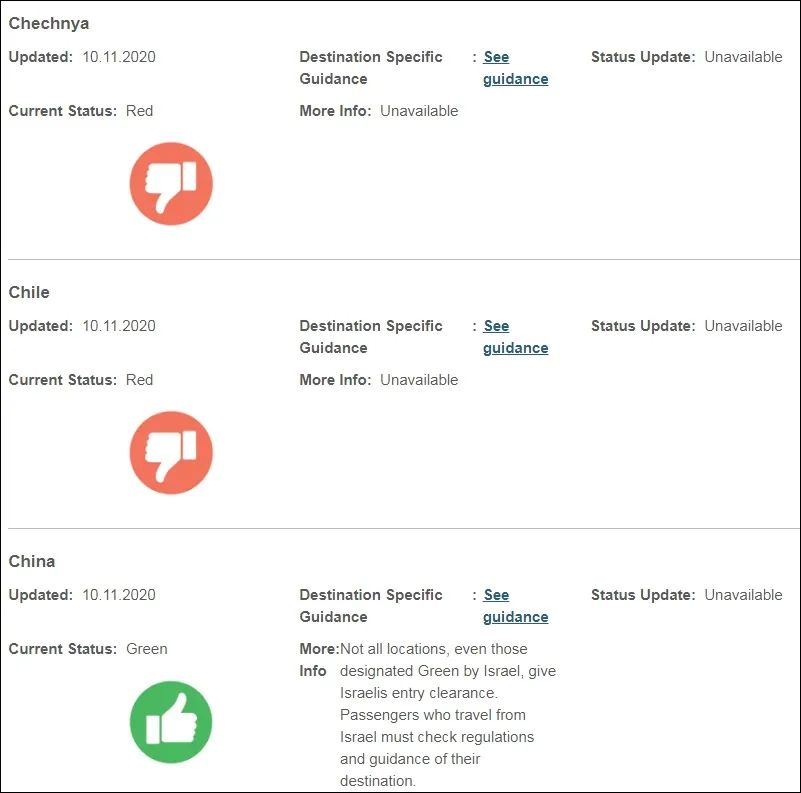Click China's green thumbs-up icon
The height and width of the screenshot is (793, 801).
[x=171, y=722]
